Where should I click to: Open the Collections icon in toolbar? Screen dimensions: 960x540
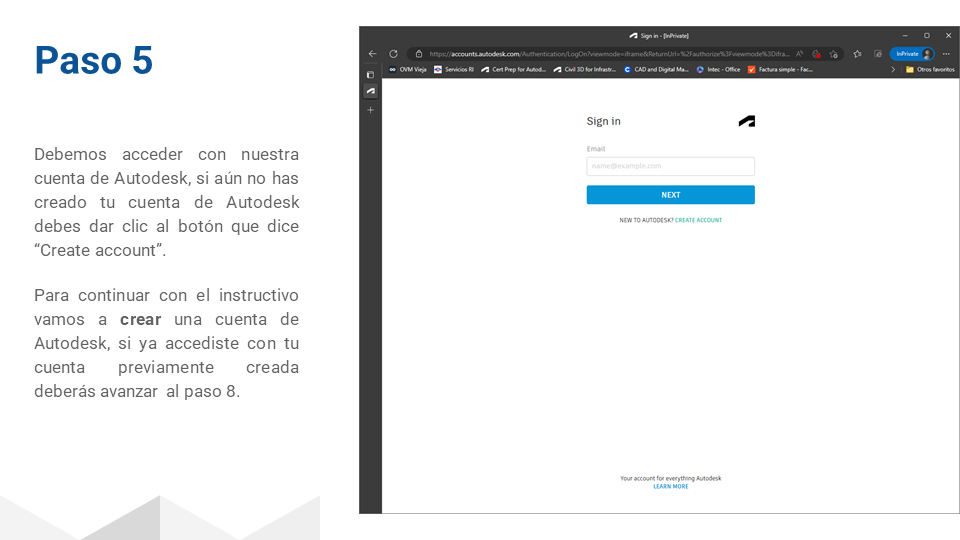click(878, 54)
